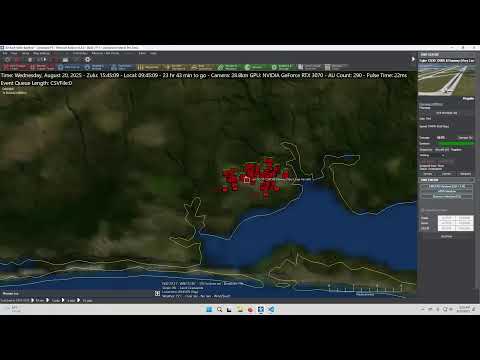Open the Message log at bottom left
This screenshot has width=480, height=360.
[11, 293]
